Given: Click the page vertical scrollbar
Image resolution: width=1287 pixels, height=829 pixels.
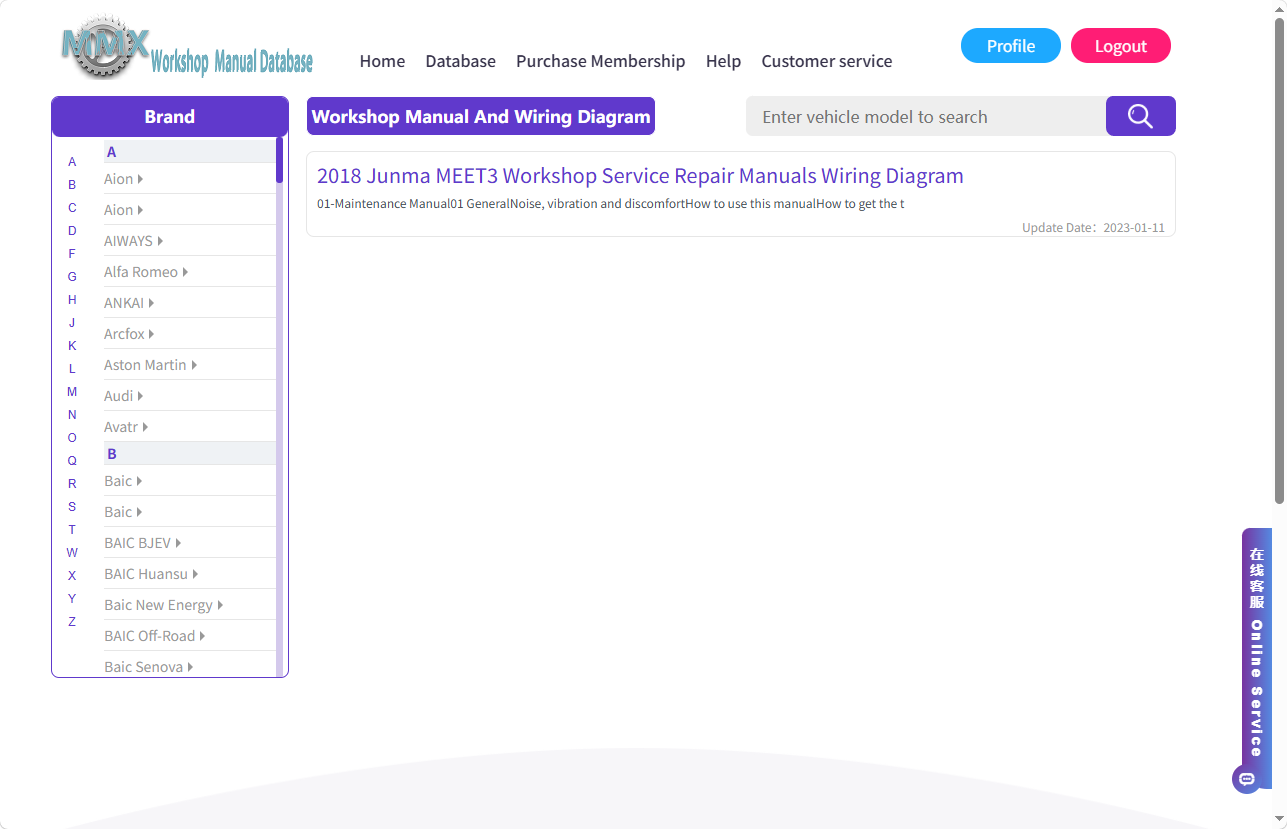Looking at the screenshot, I should (1279, 260).
